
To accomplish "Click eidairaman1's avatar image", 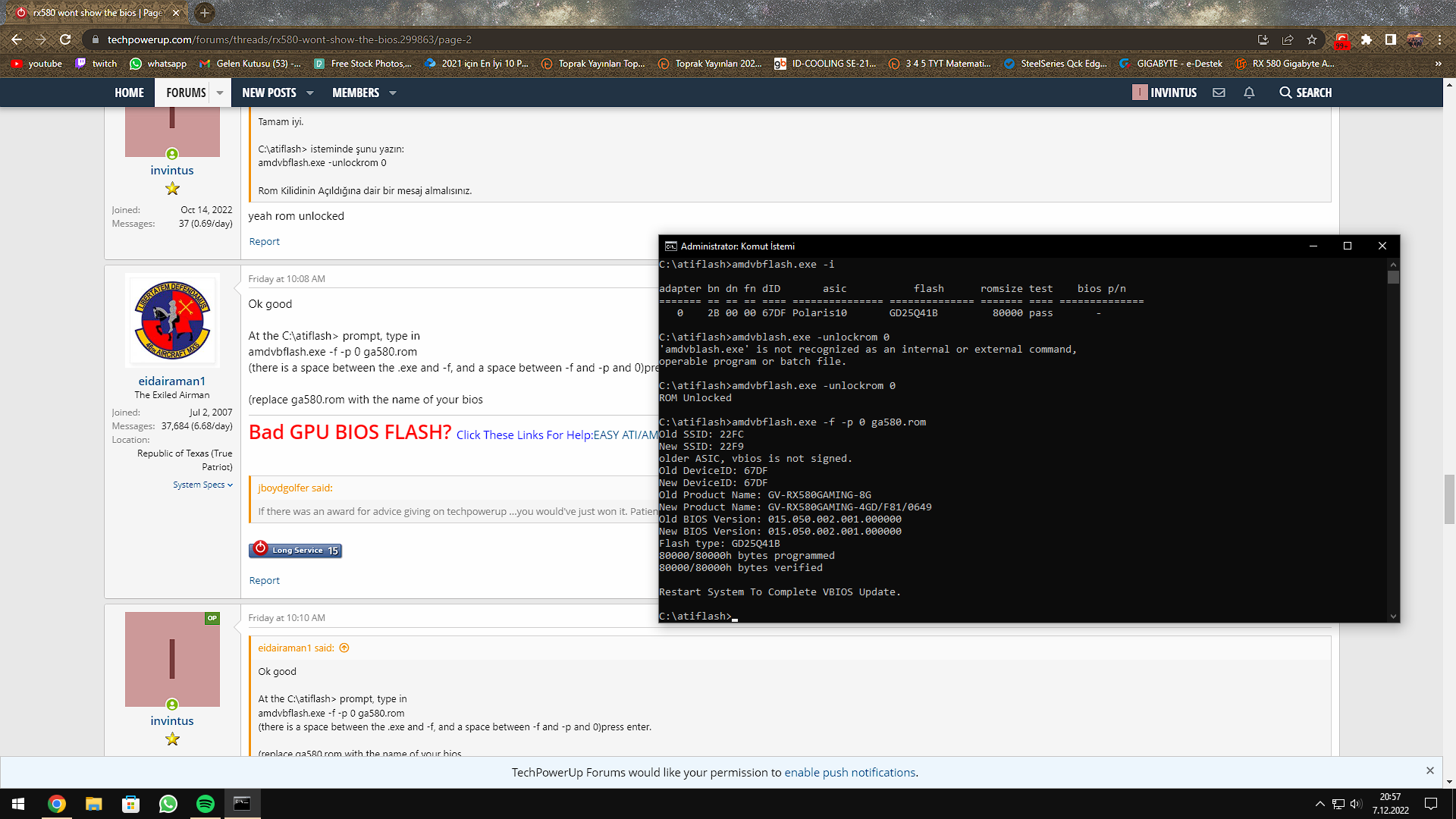I will click(172, 320).
